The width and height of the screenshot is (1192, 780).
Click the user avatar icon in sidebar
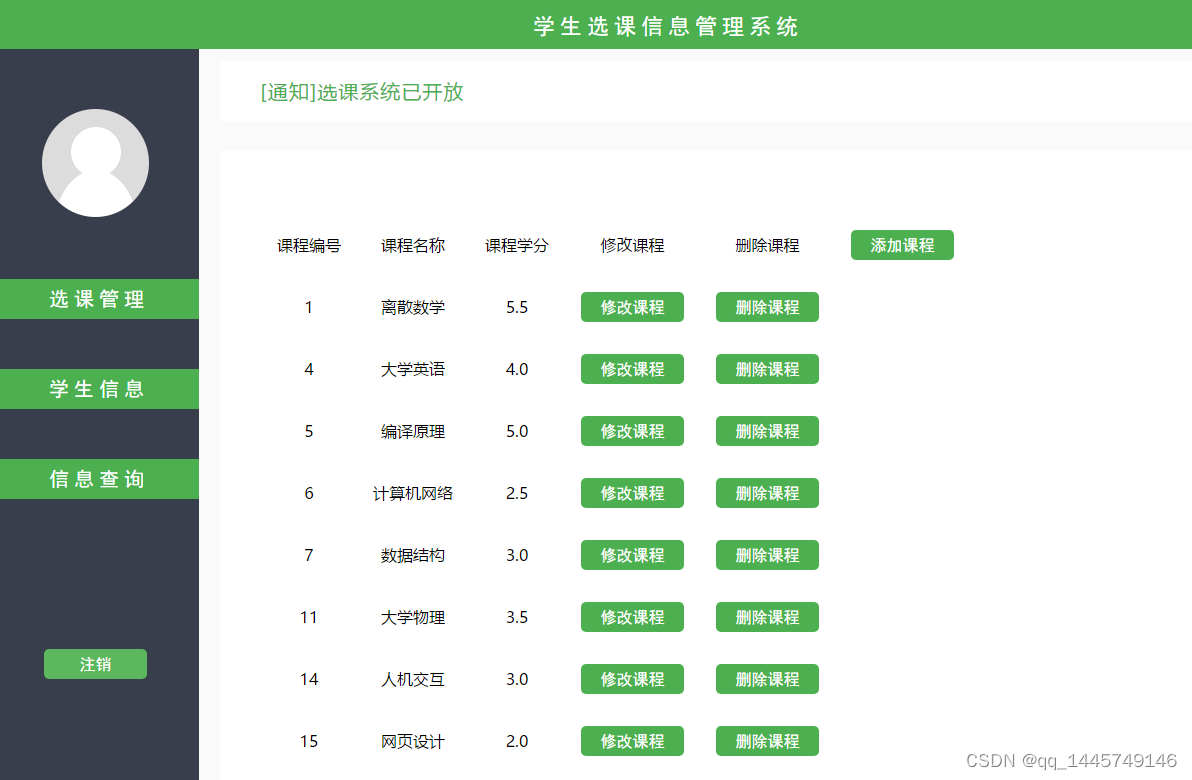pyautogui.click(x=95, y=162)
